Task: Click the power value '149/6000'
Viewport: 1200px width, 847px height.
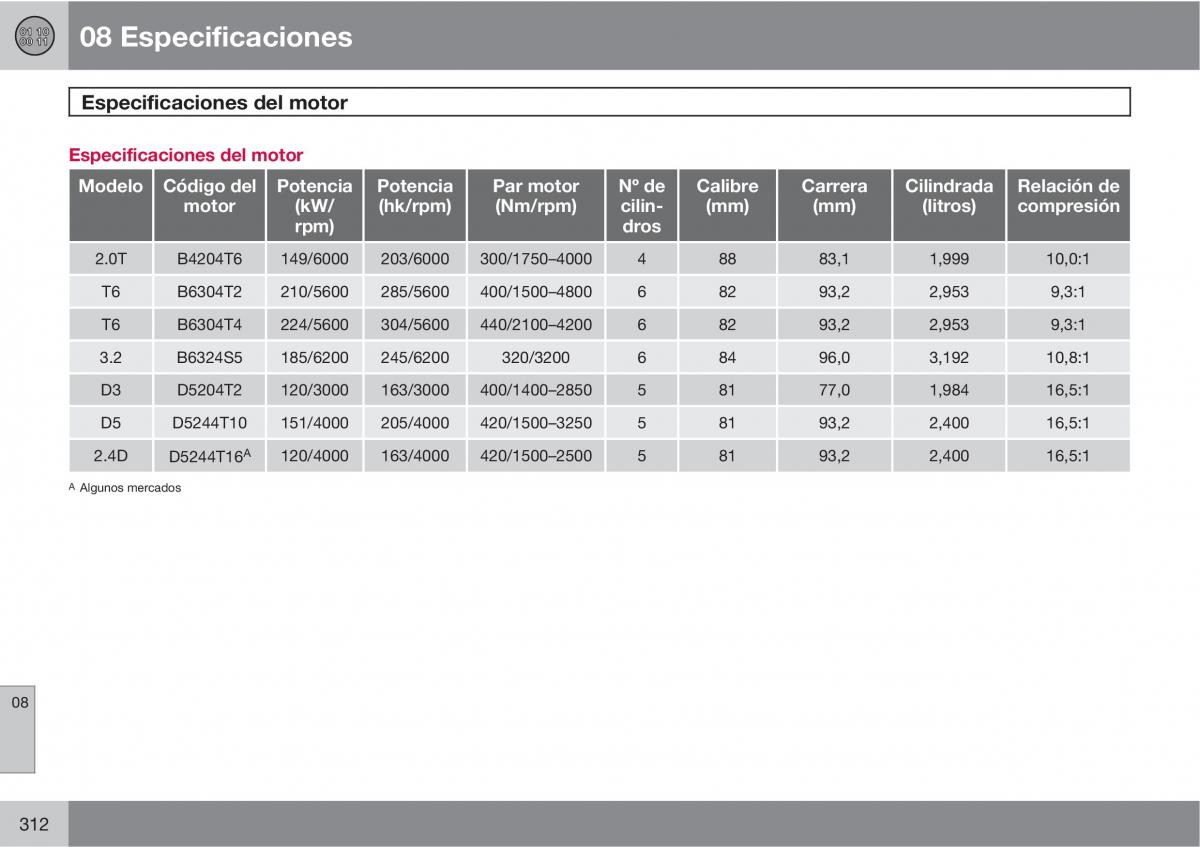Action: (x=314, y=259)
